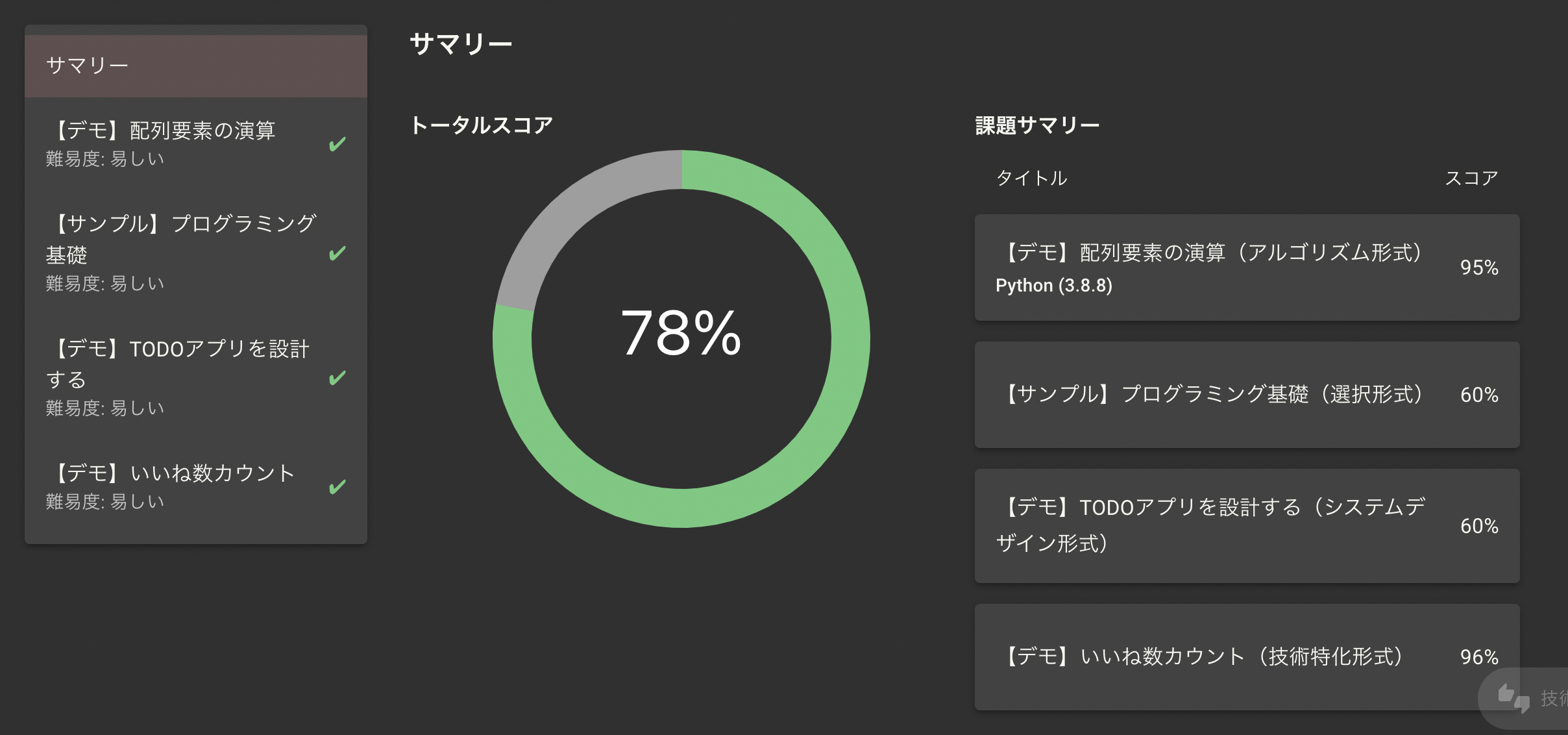1568x735 pixels.
Task: Click the completed checkmark for TODOアプリを設計する
Action: click(337, 377)
